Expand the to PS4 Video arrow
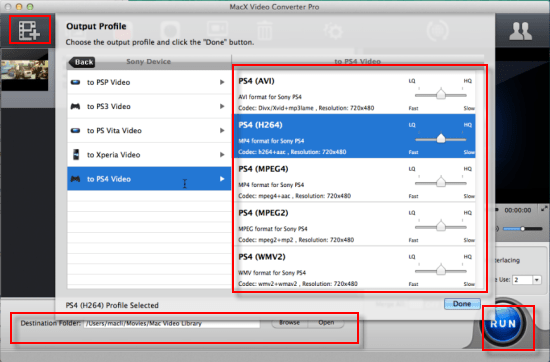Screen dimensions: 550x362 [222, 179]
